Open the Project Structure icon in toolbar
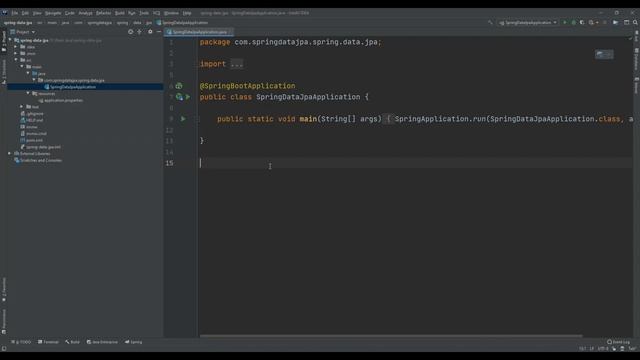The height and width of the screenshot is (360, 640). (615, 22)
